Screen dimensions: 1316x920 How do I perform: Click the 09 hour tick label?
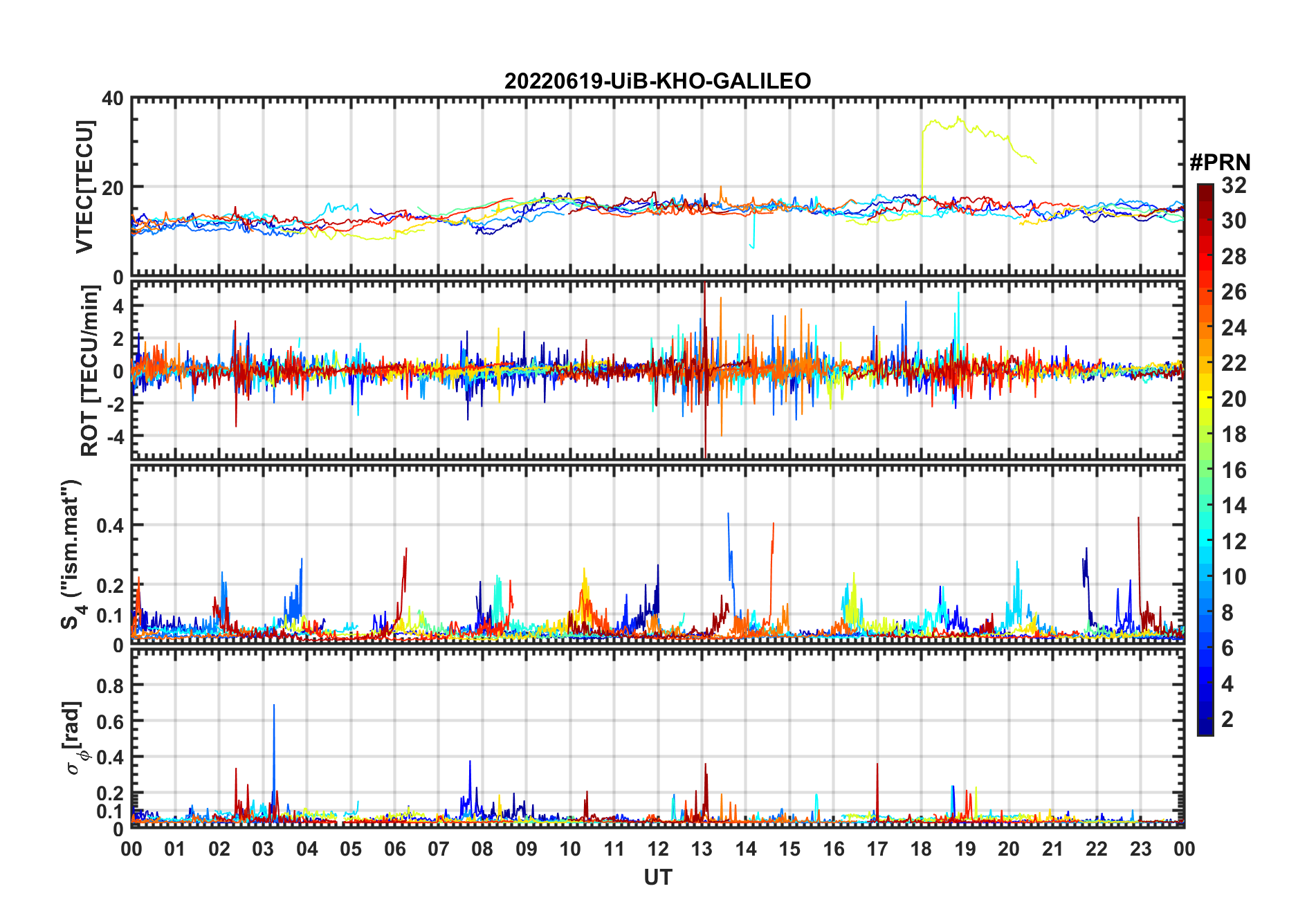(x=527, y=849)
